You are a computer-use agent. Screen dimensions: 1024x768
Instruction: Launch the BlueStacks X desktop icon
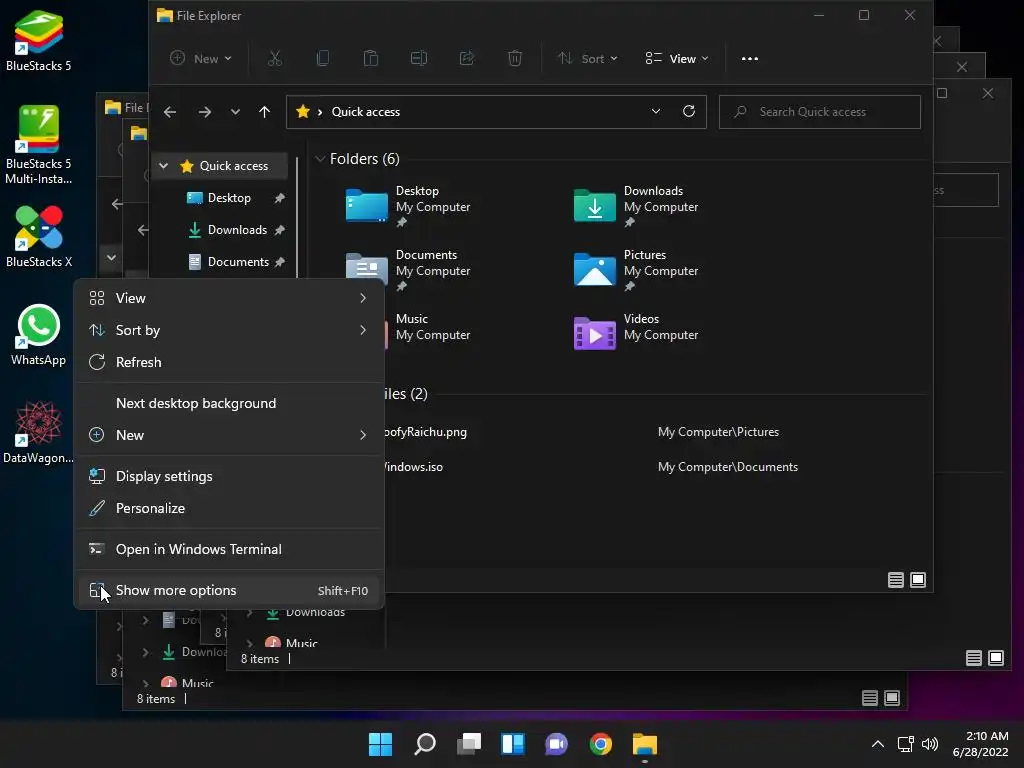(39, 236)
